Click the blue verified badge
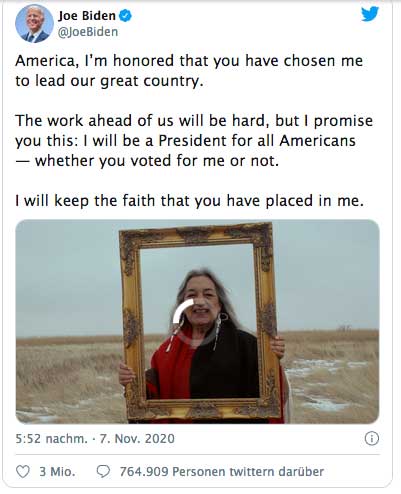The width and height of the screenshot is (401, 494). click(x=125, y=16)
